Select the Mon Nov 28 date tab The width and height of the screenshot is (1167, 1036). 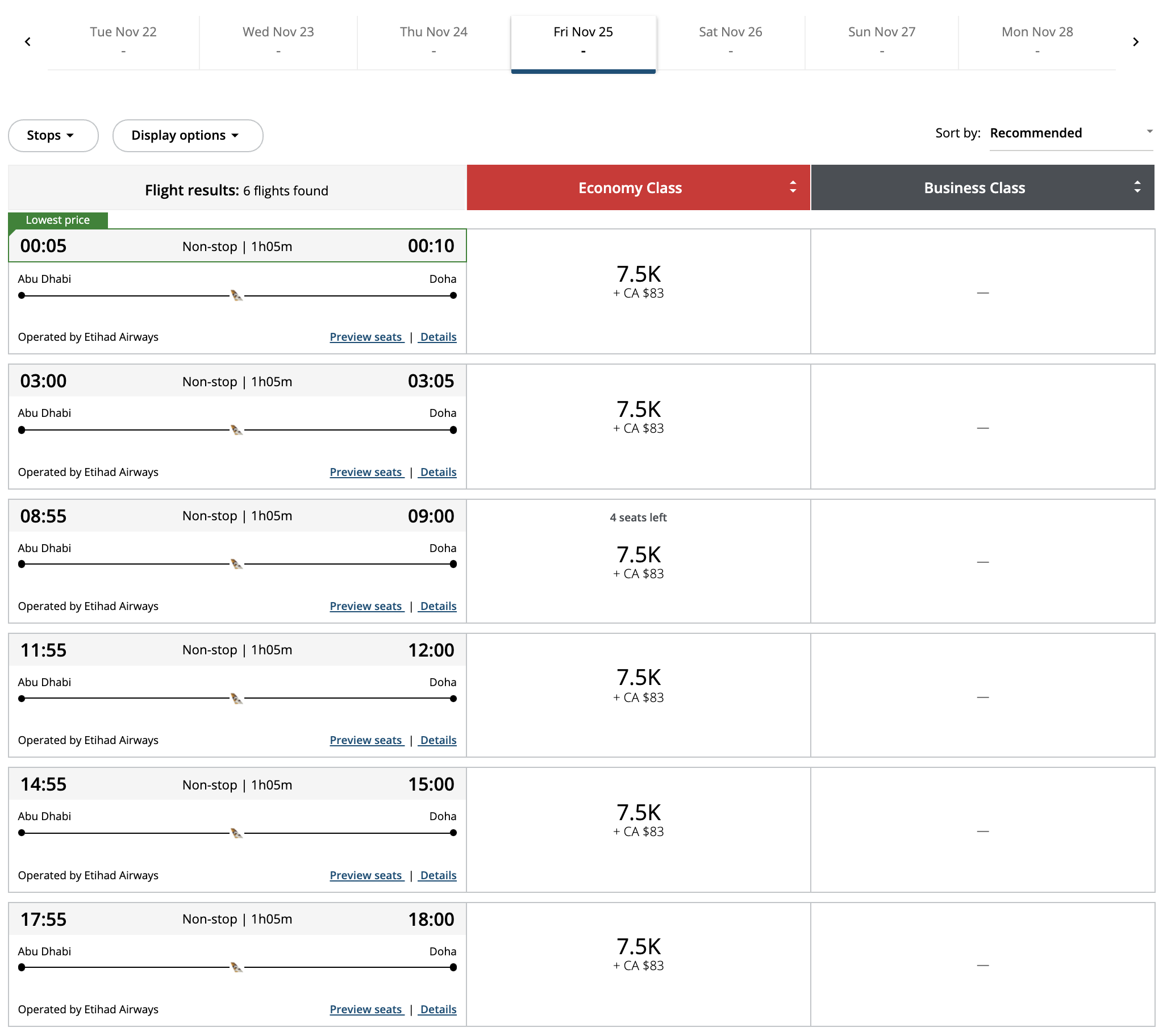point(1036,41)
